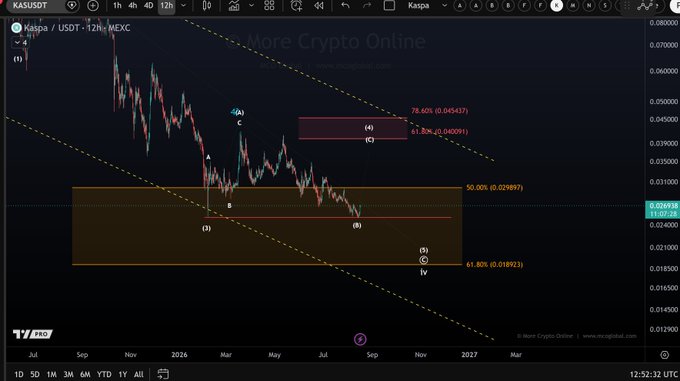
Task: Set range to 1M
Action: 51,374
